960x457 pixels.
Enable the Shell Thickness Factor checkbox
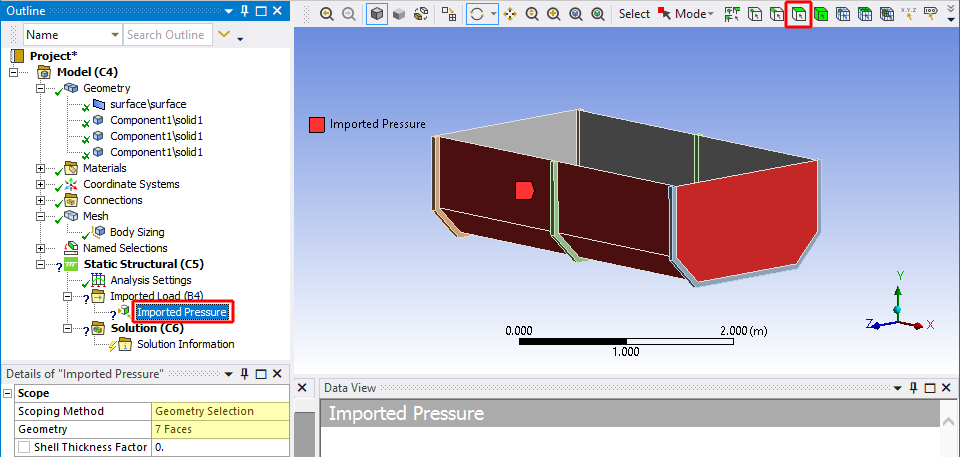pyautogui.click(x=23, y=447)
